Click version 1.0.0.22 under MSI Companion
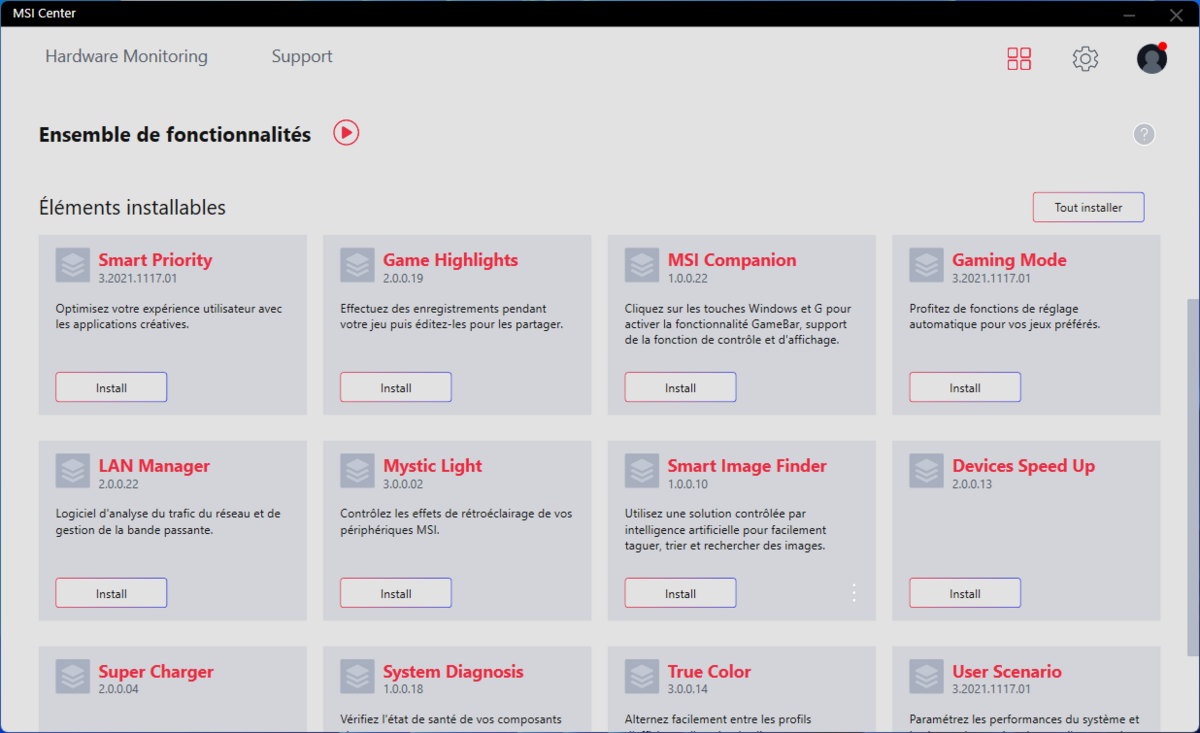The width and height of the screenshot is (1200, 733). (x=688, y=279)
